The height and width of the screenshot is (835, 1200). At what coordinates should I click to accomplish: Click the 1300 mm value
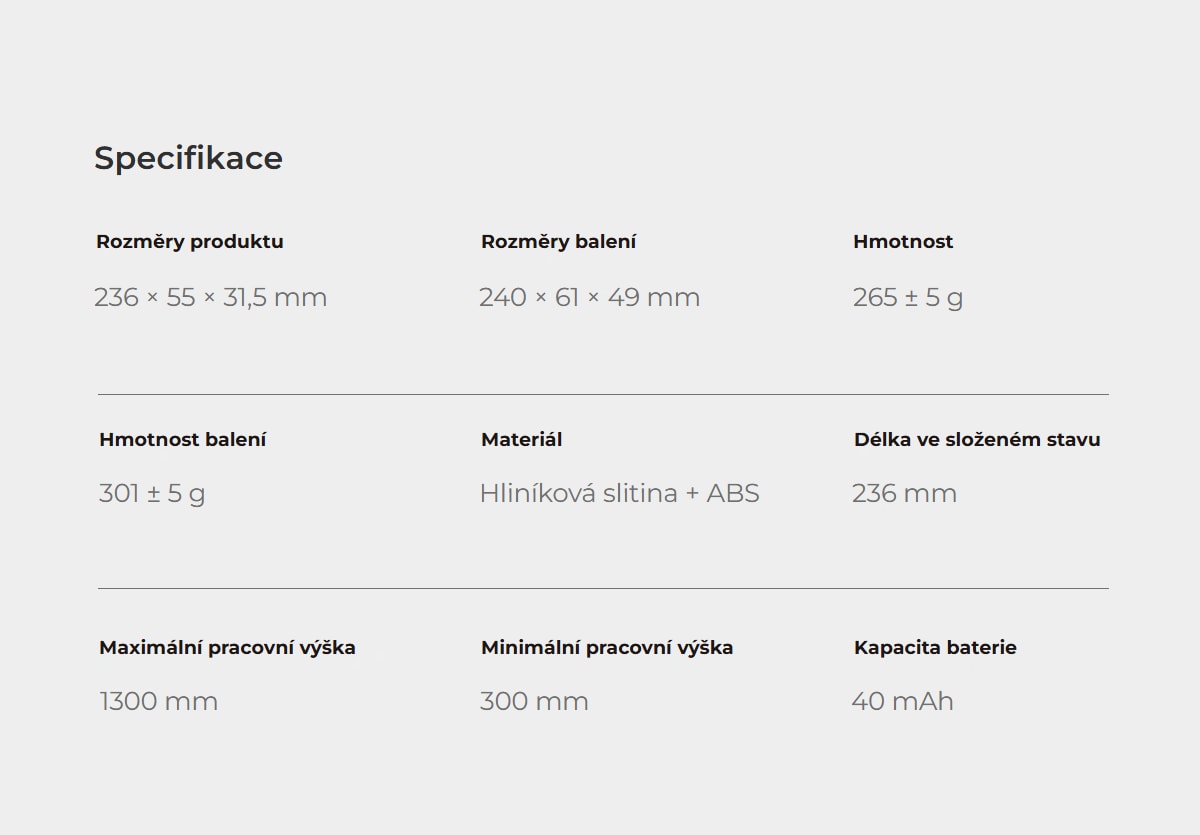tap(158, 701)
